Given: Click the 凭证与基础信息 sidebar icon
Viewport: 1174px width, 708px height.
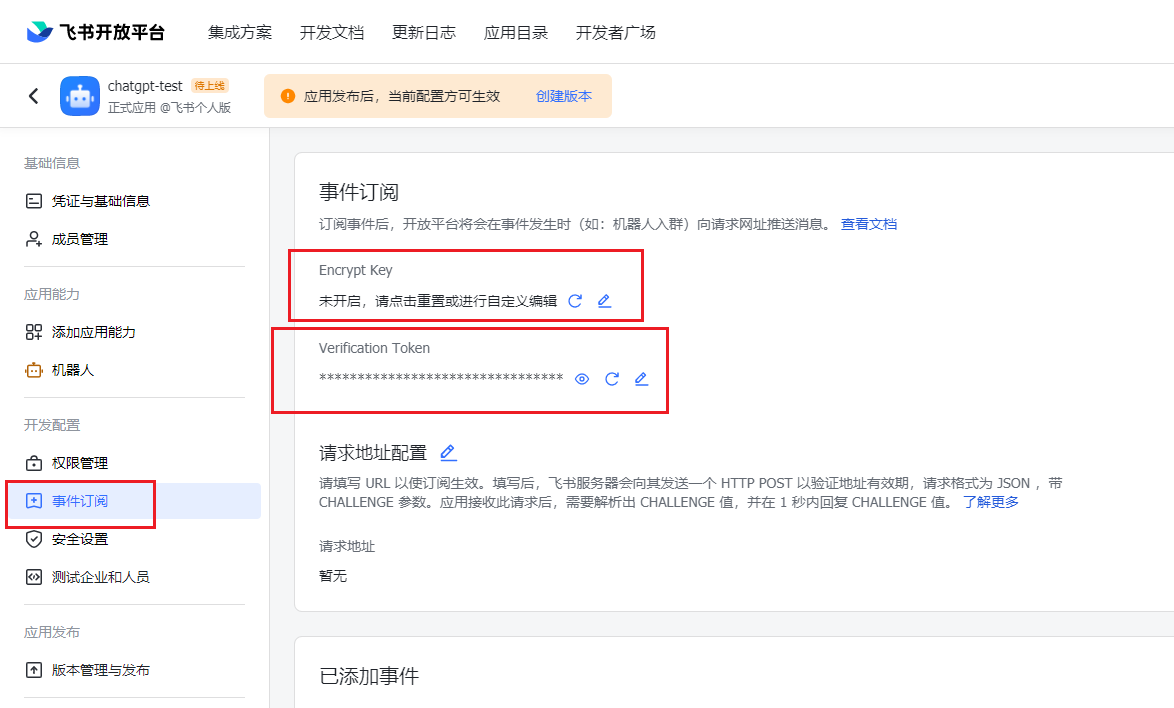Looking at the screenshot, I should pyautogui.click(x=34, y=201).
